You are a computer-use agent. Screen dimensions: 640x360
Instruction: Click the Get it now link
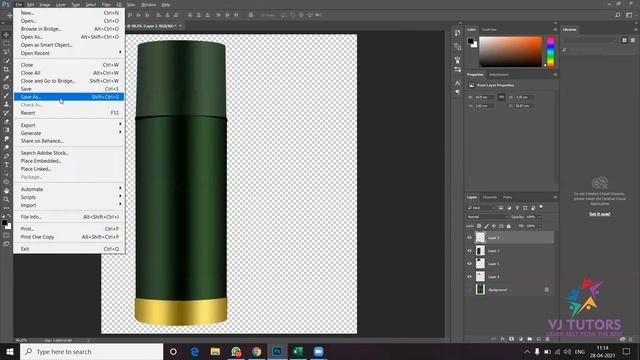[x=599, y=214]
